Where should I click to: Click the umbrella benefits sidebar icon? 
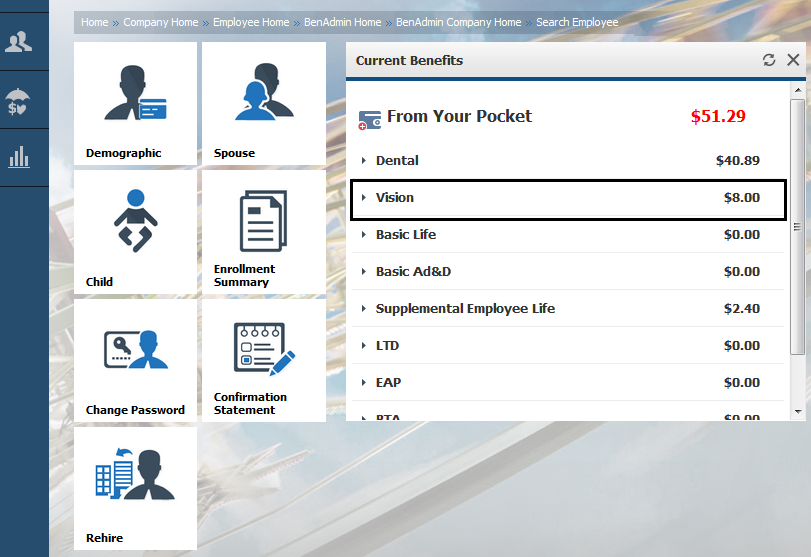pyautogui.click(x=18, y=101)
